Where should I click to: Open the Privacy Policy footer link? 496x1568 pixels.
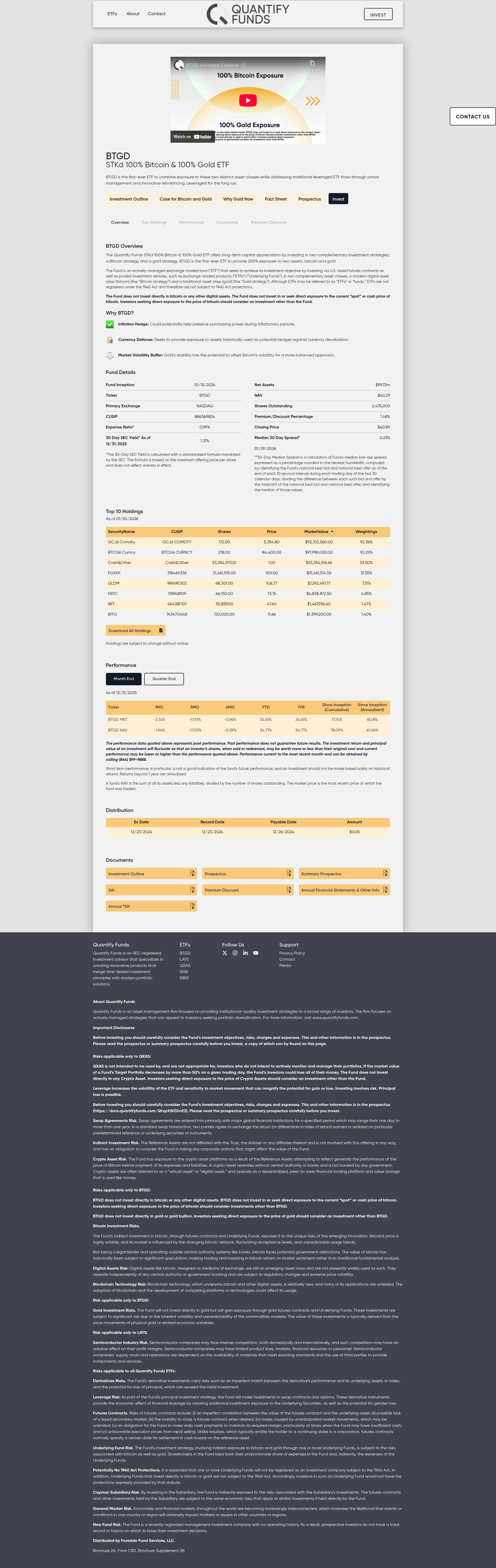(292, 953)
